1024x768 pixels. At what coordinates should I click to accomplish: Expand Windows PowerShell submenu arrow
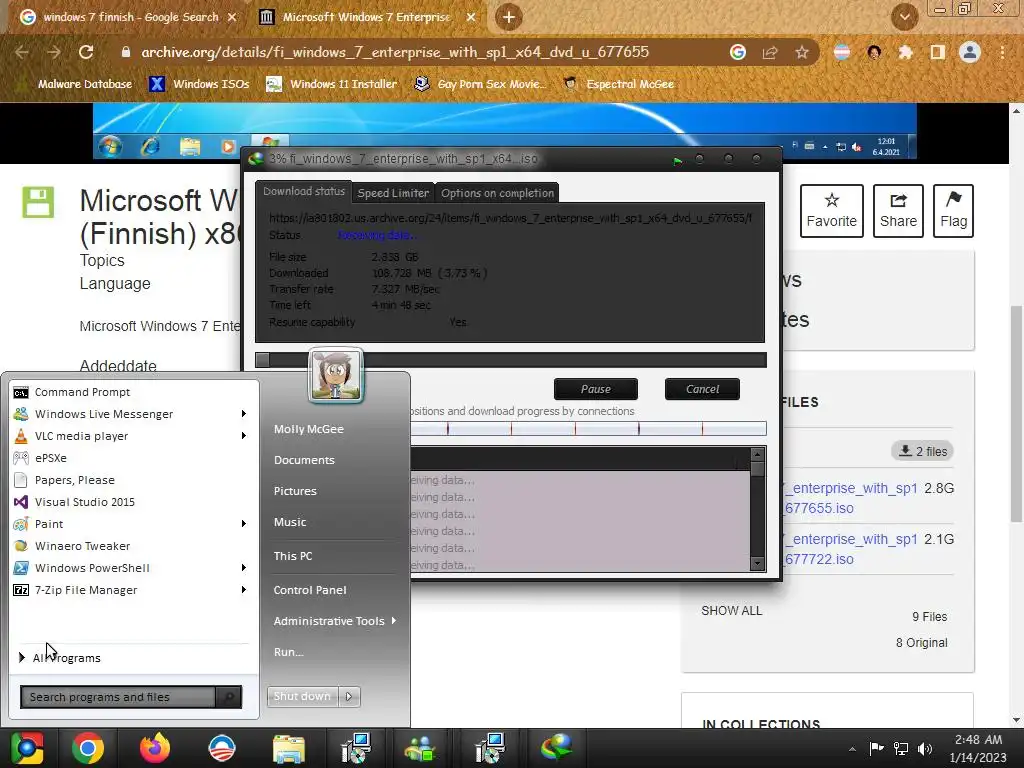(x=244, y=568)
